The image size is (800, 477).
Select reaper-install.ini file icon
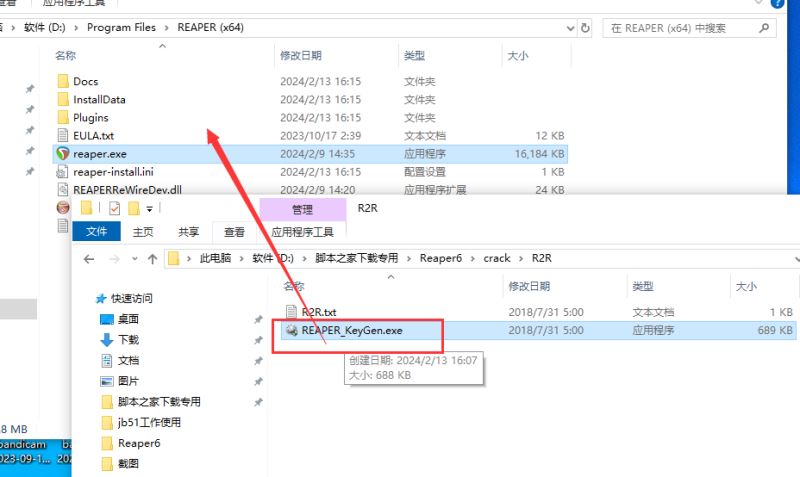click(63, 172)
